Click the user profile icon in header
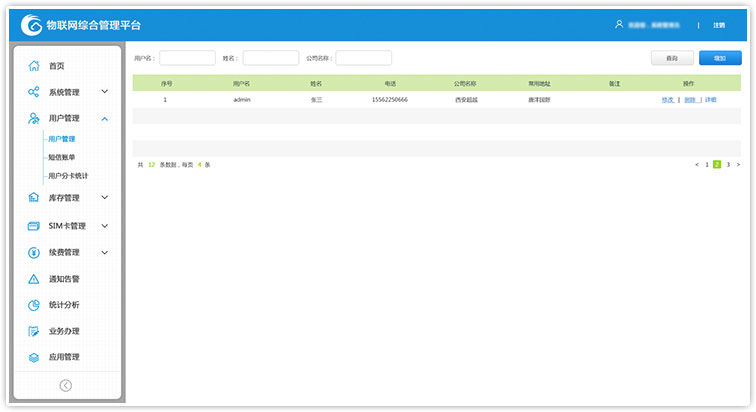 tap(619, 24)
